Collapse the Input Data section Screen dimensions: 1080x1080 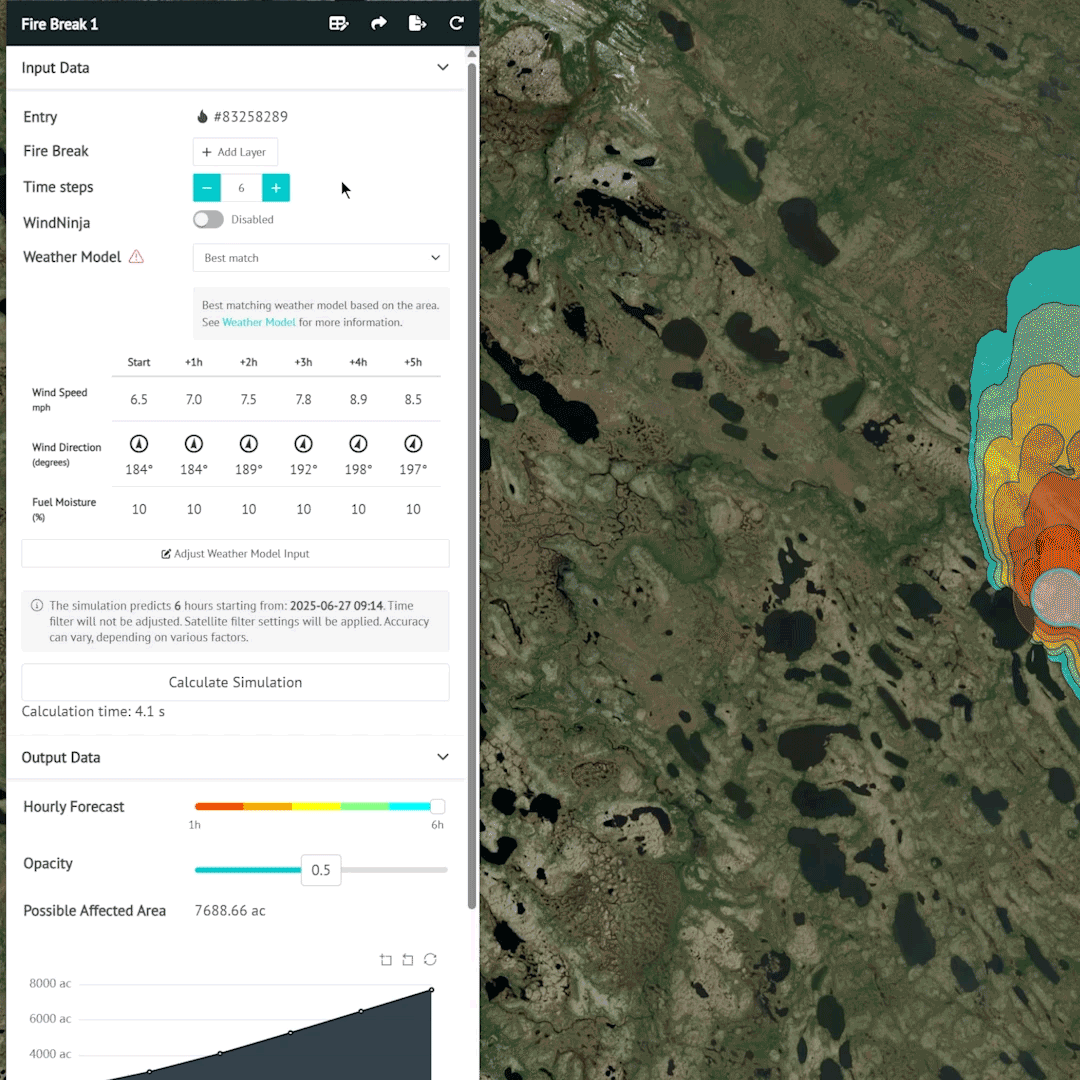coord(443,68)
